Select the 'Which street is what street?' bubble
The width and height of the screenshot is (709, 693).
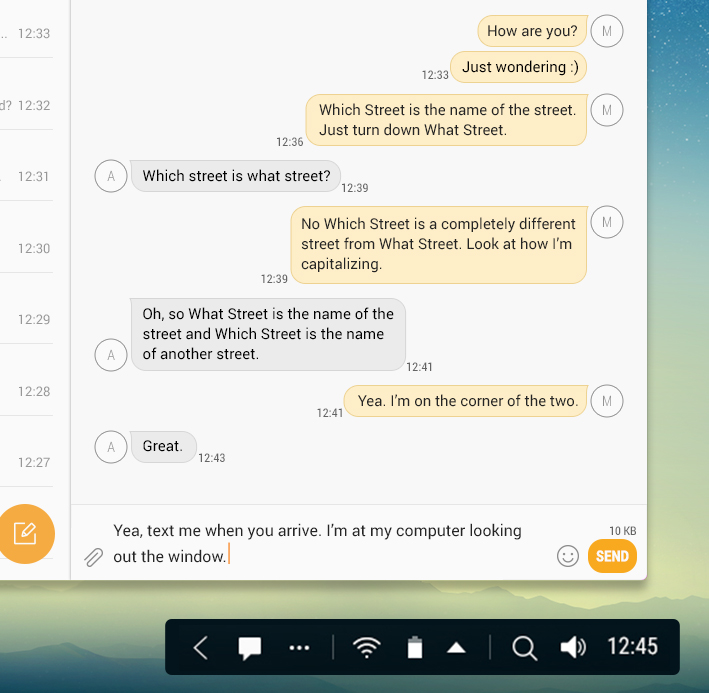[236, 176]
